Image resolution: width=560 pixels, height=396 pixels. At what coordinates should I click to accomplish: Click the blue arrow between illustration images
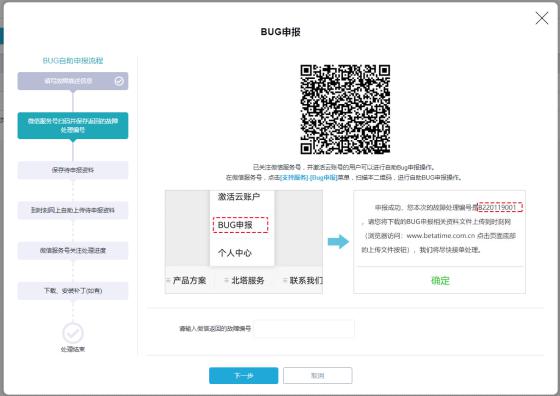[338, 242]
